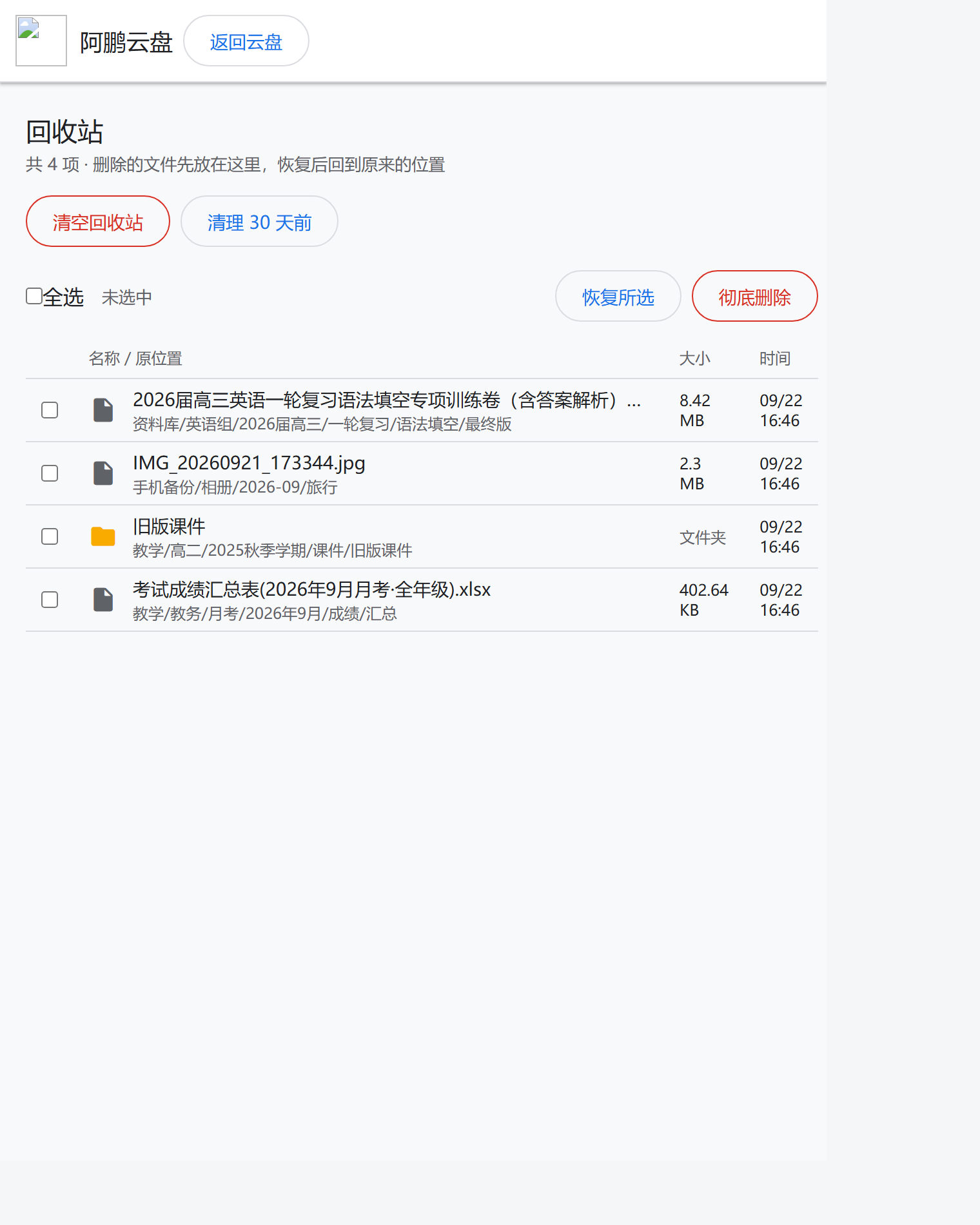Click path 教学/高二/2025秋季学期/课件/旧版课件
The image size is (980, 1225).
[x=272, y=551]
